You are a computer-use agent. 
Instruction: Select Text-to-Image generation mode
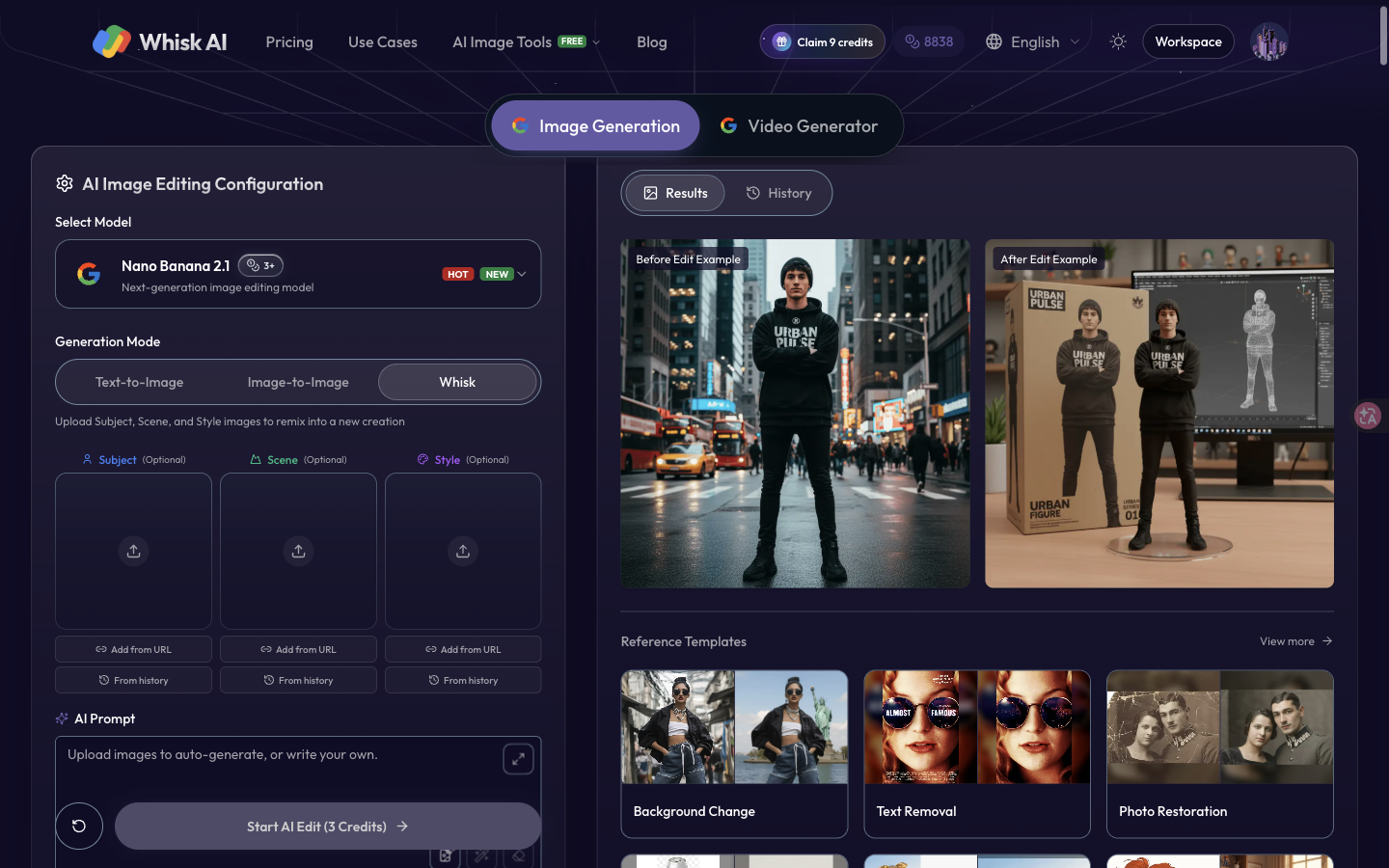139,382
